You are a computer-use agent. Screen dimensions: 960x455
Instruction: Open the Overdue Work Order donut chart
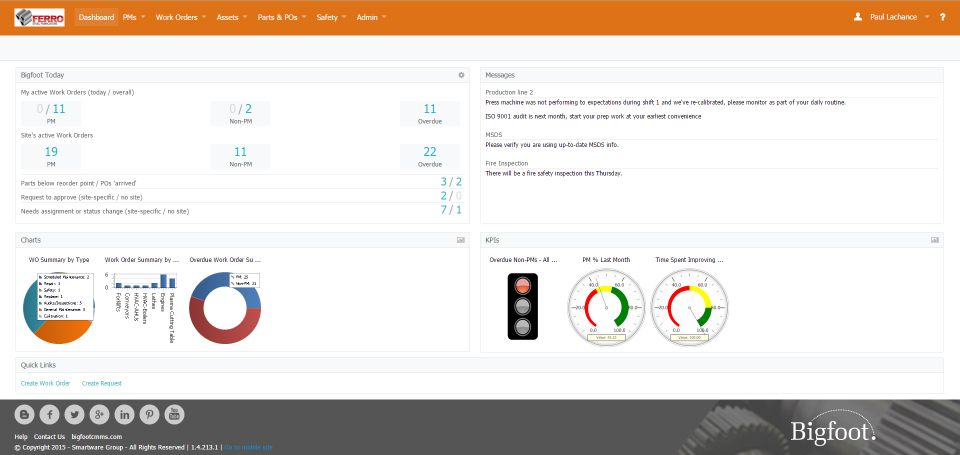[225, 307]
